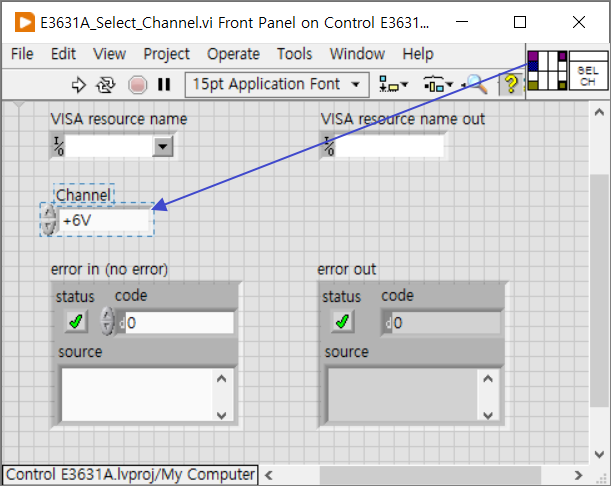Open the VISA resource name dropdown

coord(162,147)
